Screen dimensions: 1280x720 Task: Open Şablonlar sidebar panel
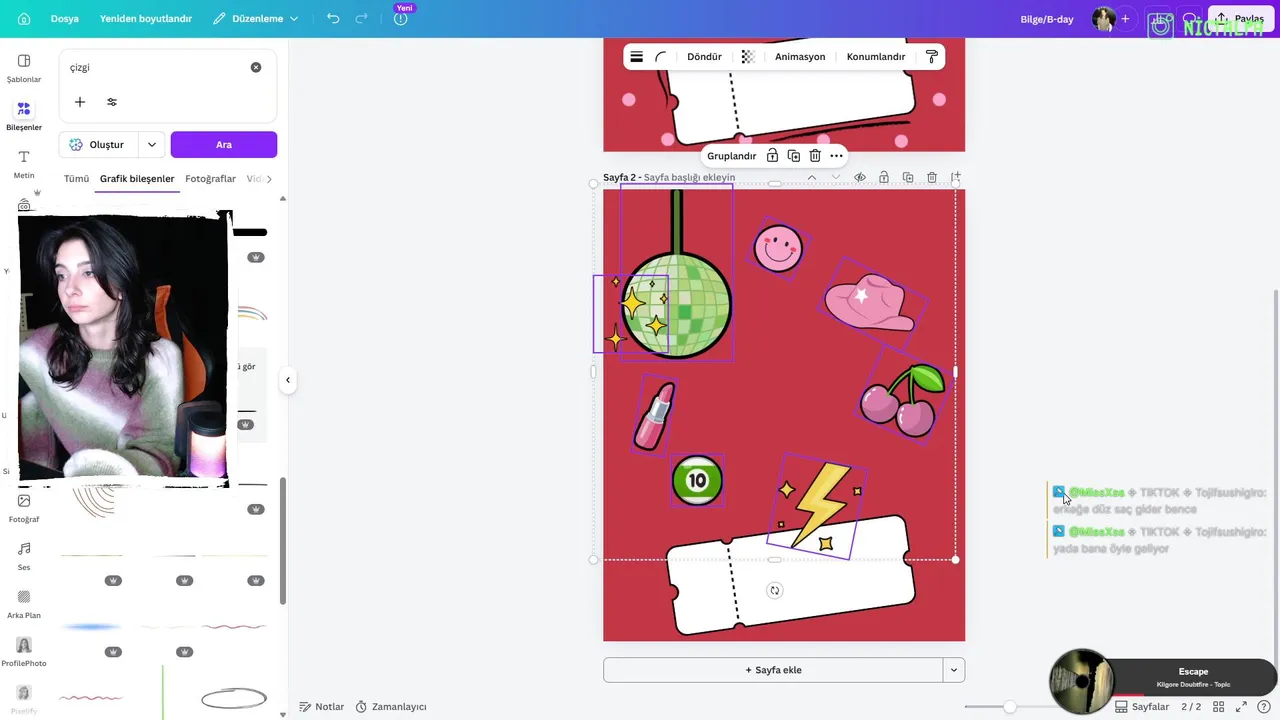[x=24, y=68]
